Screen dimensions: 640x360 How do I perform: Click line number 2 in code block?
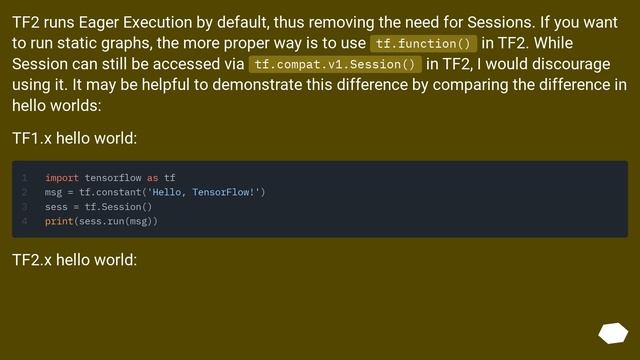(24, 192)
